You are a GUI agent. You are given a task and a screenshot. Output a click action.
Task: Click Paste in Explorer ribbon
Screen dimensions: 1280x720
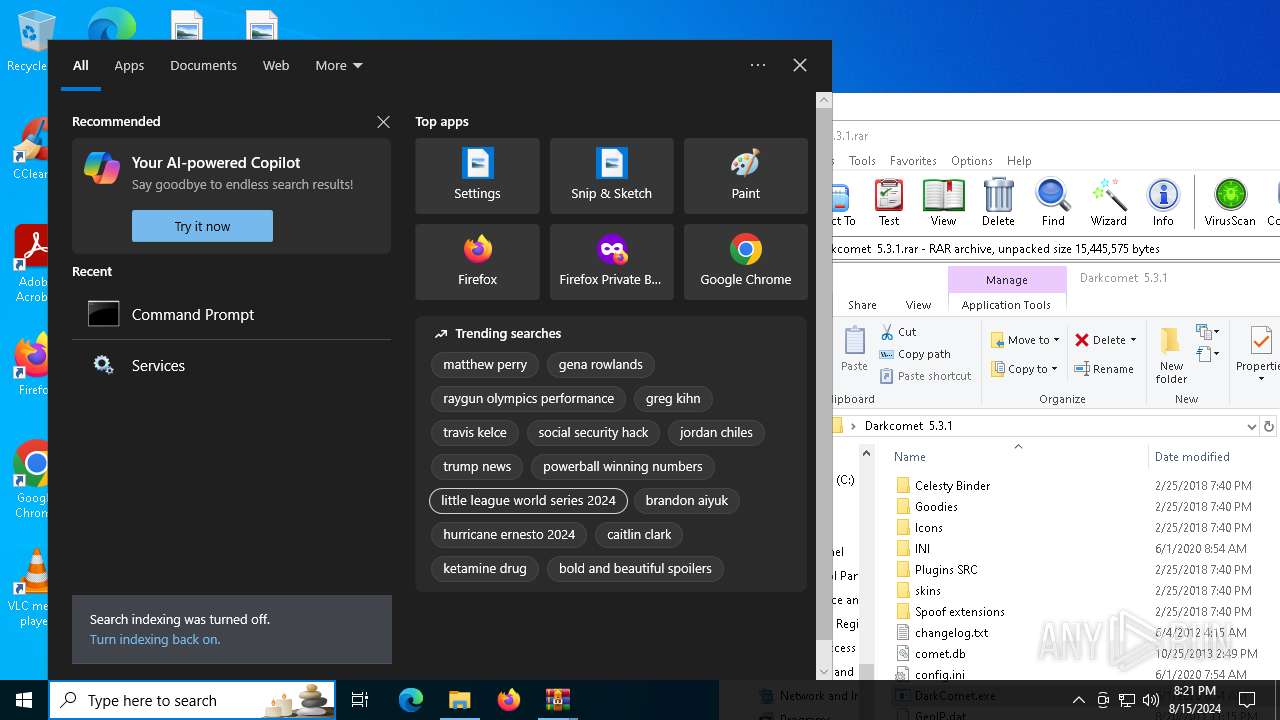point(854,349)
